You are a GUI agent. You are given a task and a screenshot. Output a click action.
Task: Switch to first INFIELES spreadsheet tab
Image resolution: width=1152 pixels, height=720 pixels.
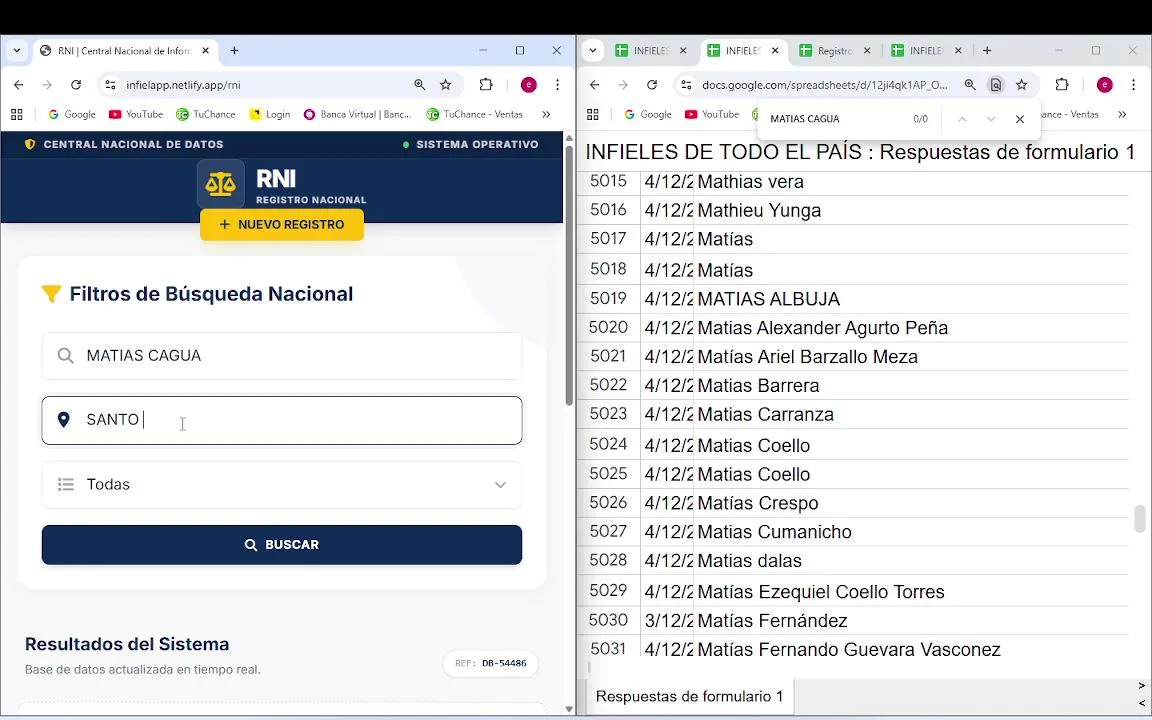652,51
